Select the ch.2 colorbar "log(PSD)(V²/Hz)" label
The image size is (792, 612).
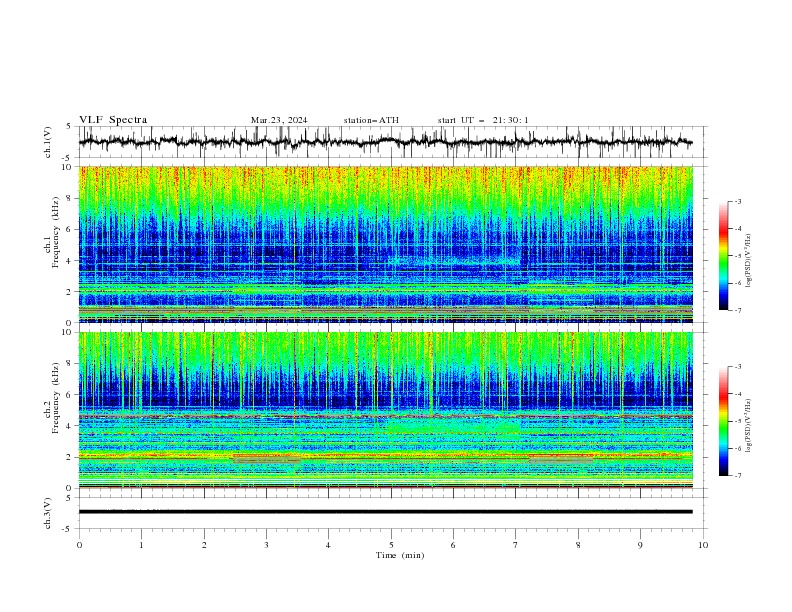[749, 426]
